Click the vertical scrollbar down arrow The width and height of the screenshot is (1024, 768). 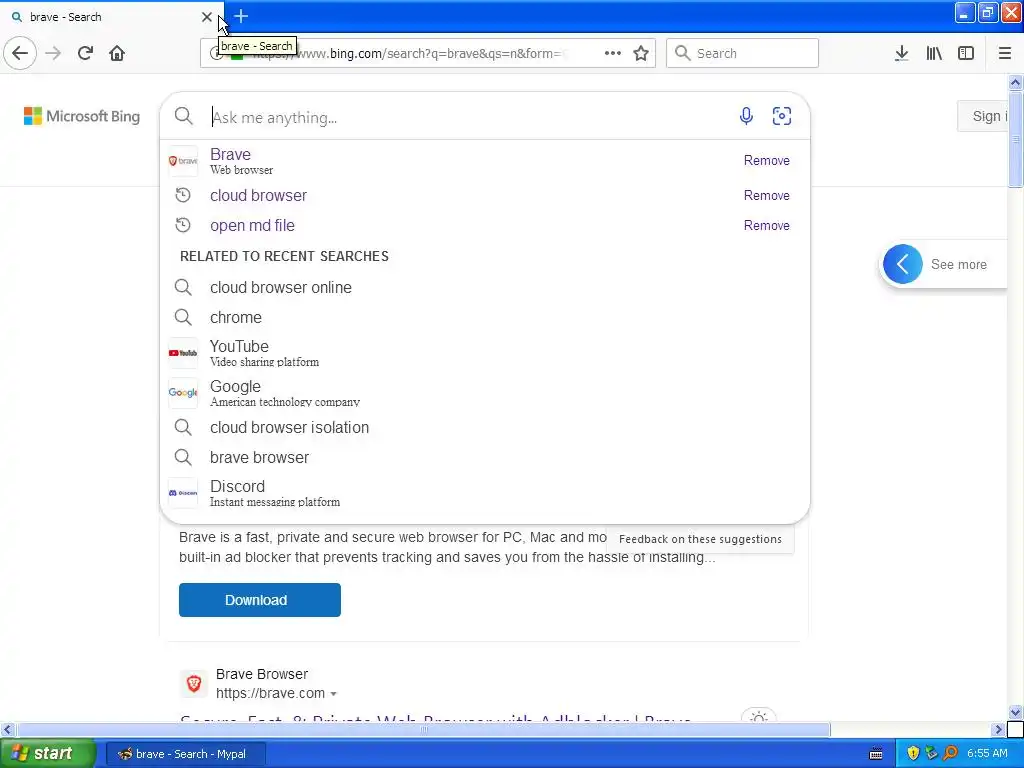(x=1016, y=712)
